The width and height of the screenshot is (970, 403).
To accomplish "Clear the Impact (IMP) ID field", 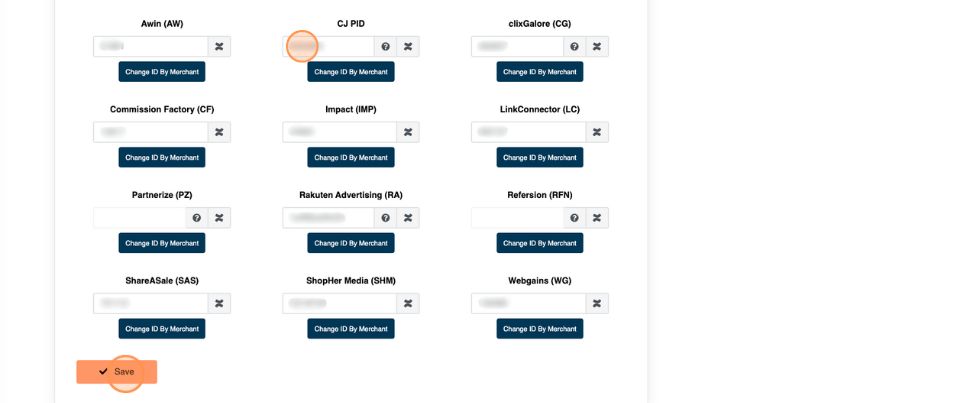I will pyautogui.click(x=408, y=132).
